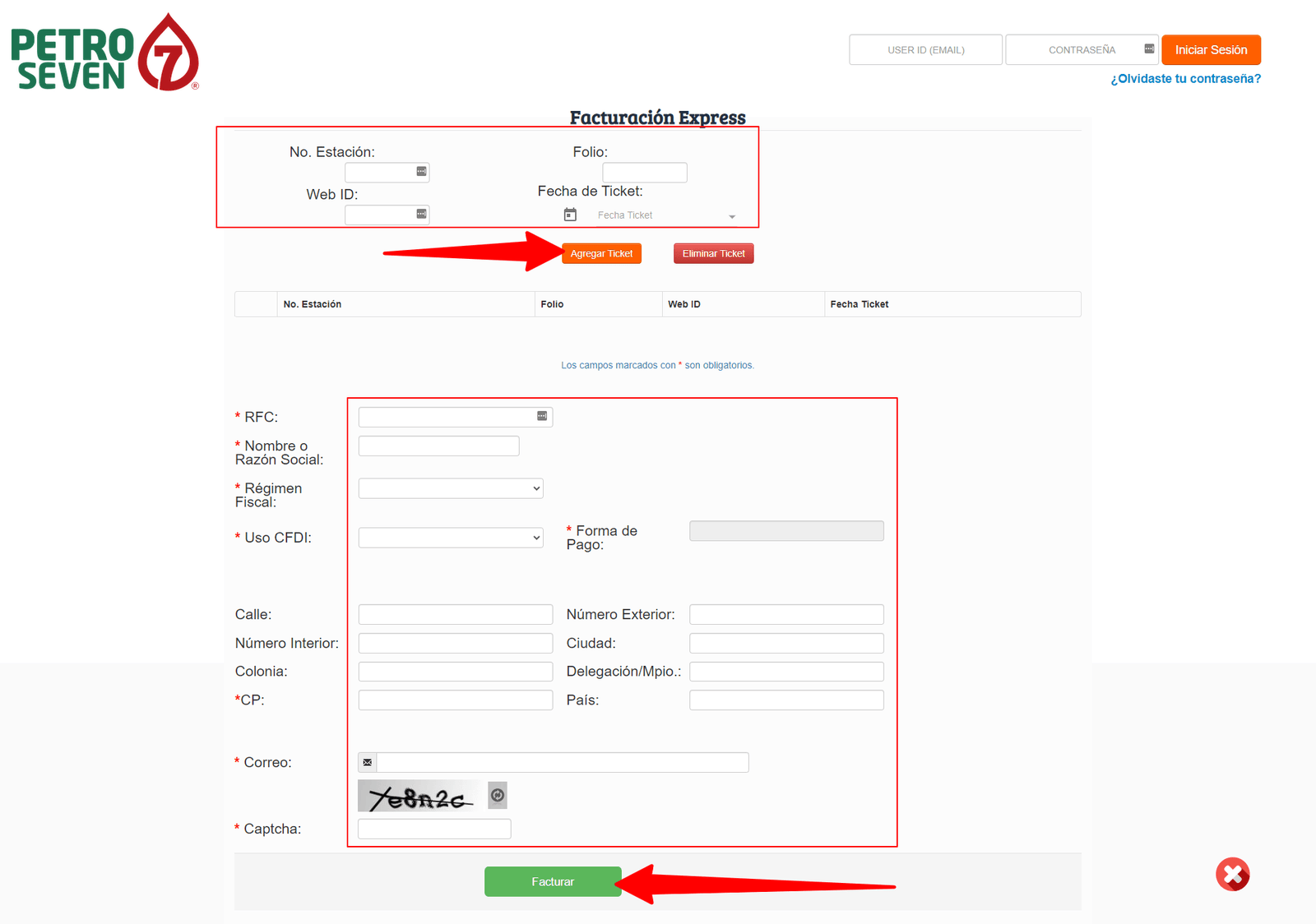Click the Facturación Express heading
The width and height of the screenshot is (1316, 924).
658,118
